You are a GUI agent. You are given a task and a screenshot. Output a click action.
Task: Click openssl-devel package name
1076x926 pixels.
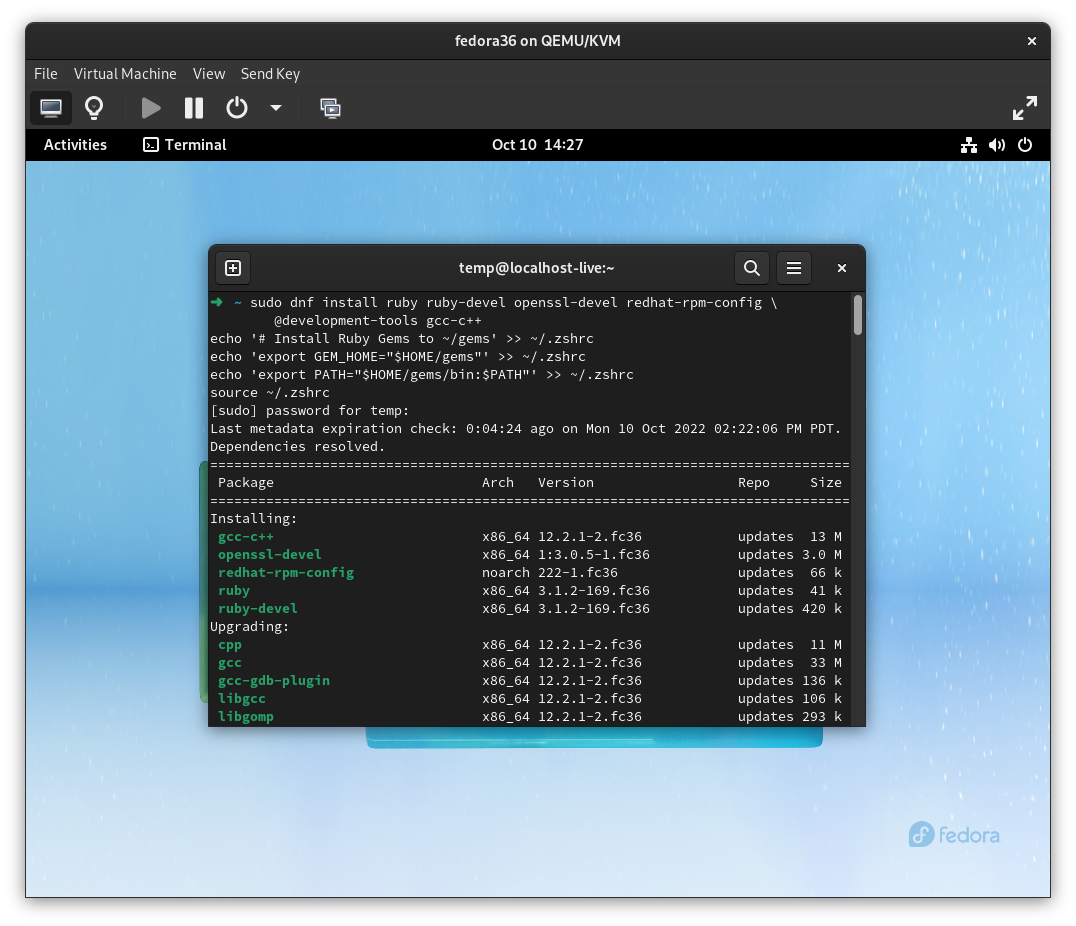pos(270,555)
